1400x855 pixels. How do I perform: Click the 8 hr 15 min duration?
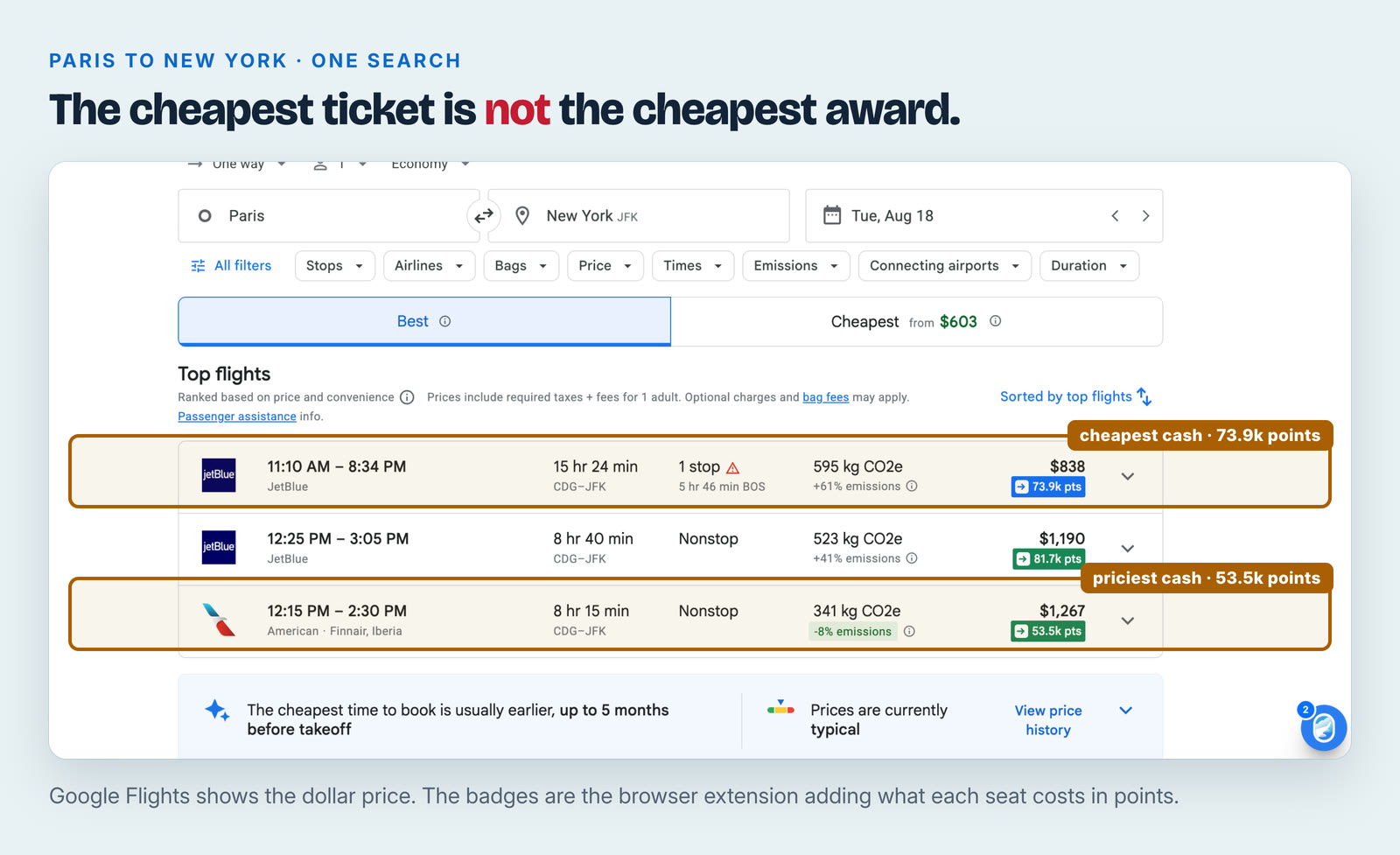[x=591, y=611]
